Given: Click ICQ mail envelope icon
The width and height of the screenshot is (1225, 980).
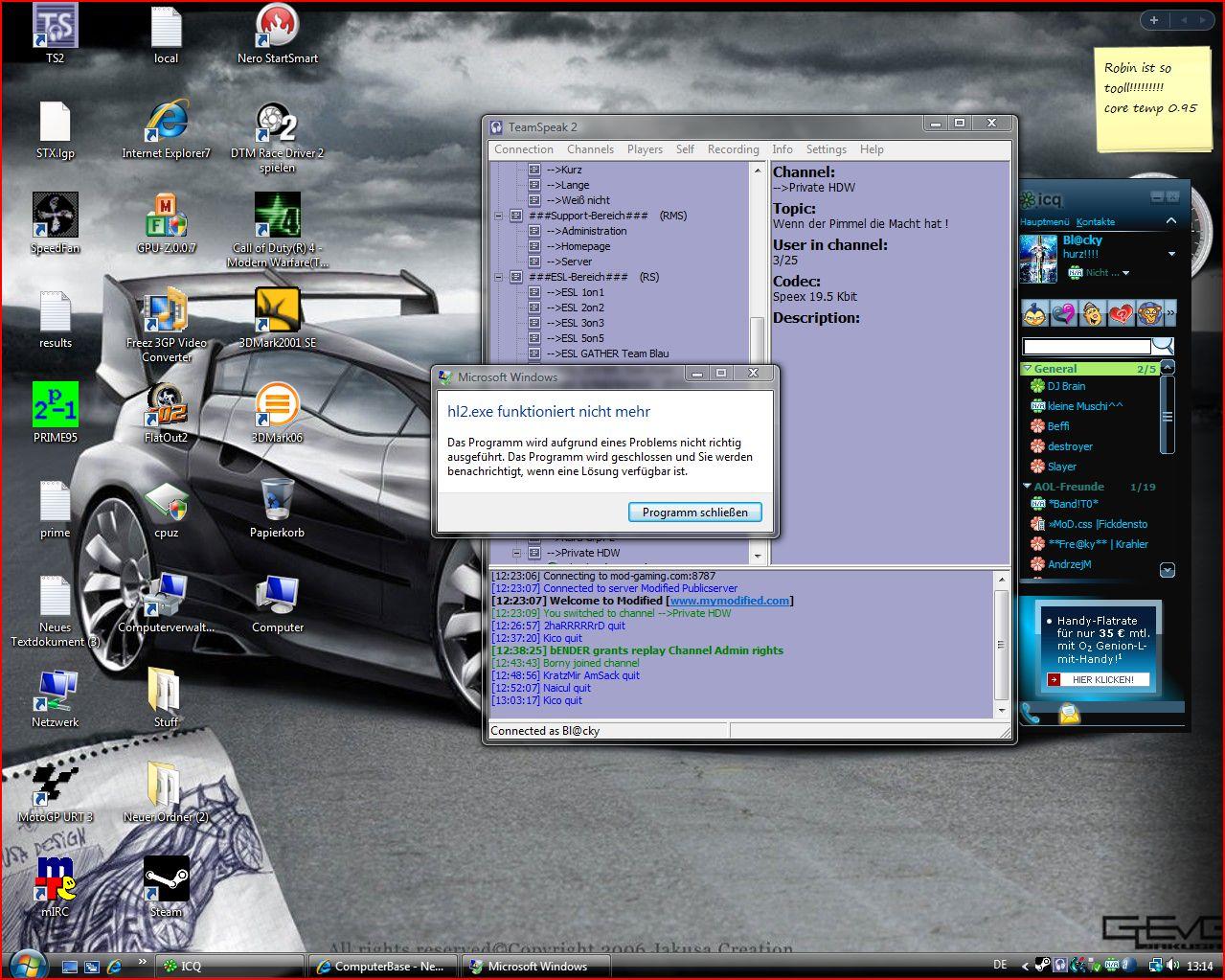Looking at the screenshot, I should pos(1069,713).
